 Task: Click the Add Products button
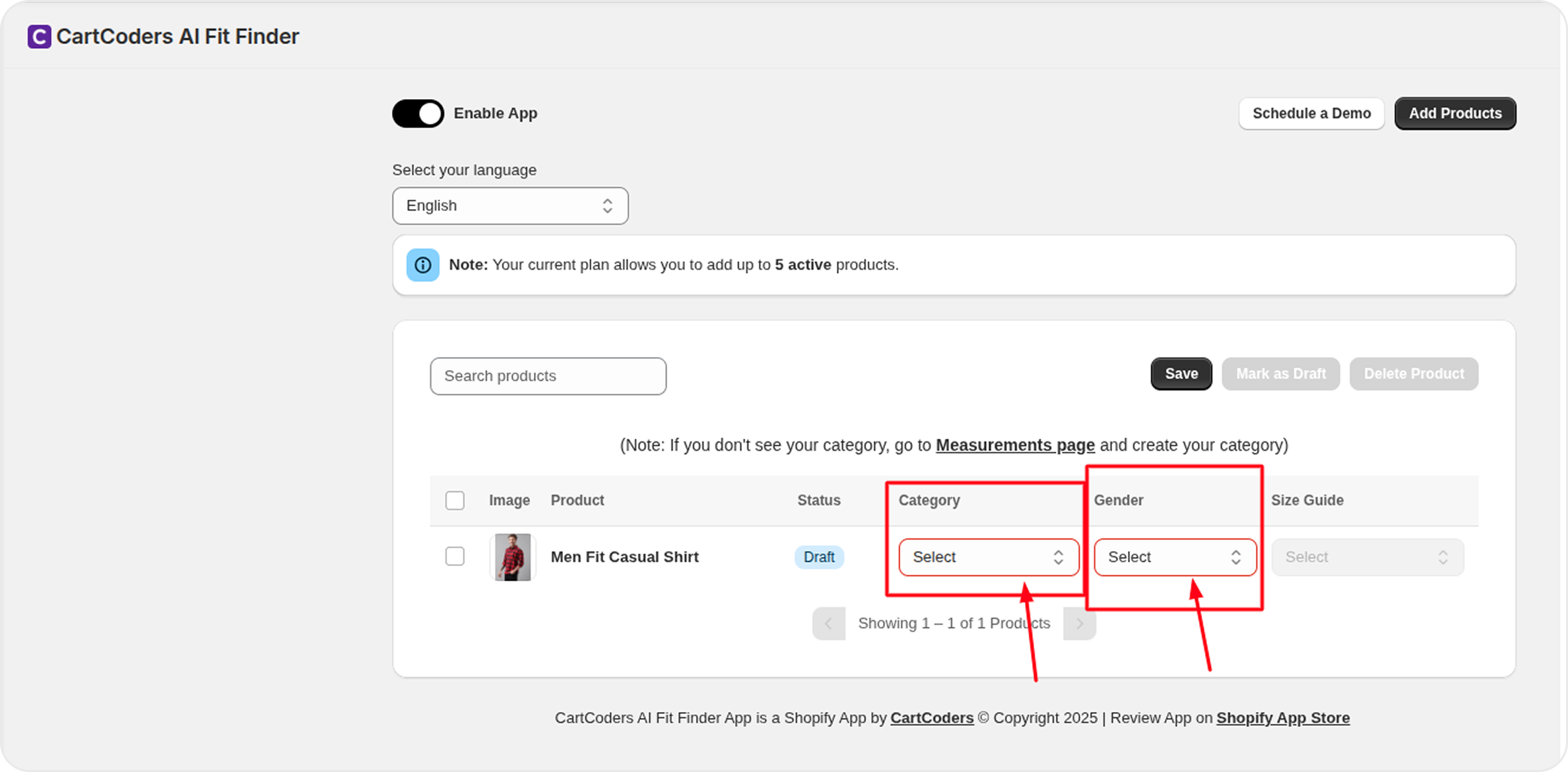(x=1454, y=113)
